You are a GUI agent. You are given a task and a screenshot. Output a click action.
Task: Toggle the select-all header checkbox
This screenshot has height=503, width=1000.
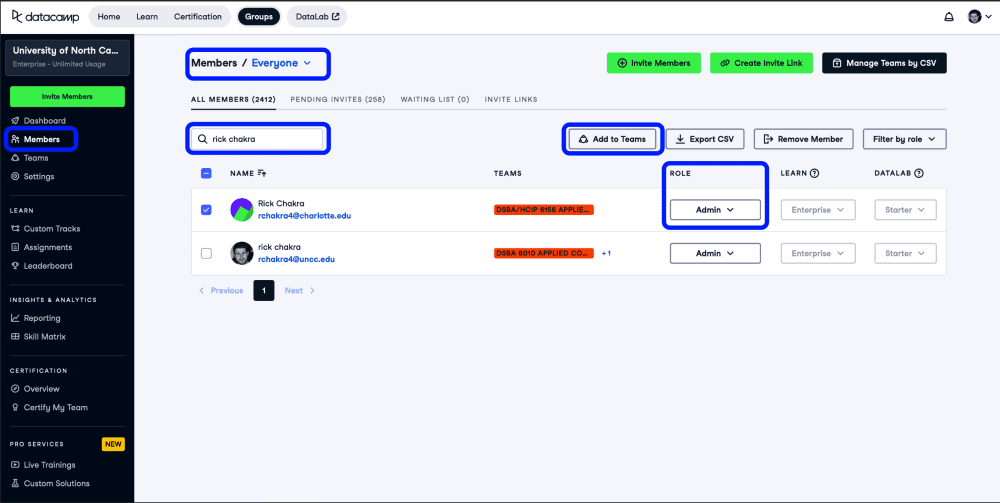[x=206, y=173]
